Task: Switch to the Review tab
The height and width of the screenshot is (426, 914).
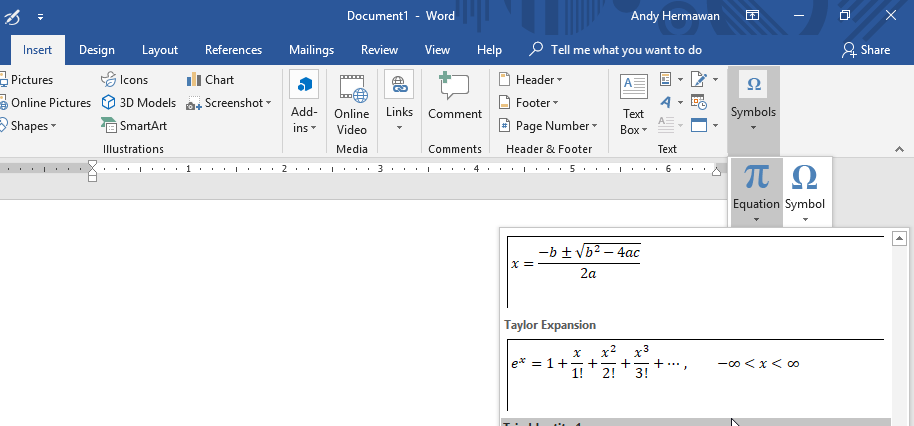Action: tap(379, 50)
